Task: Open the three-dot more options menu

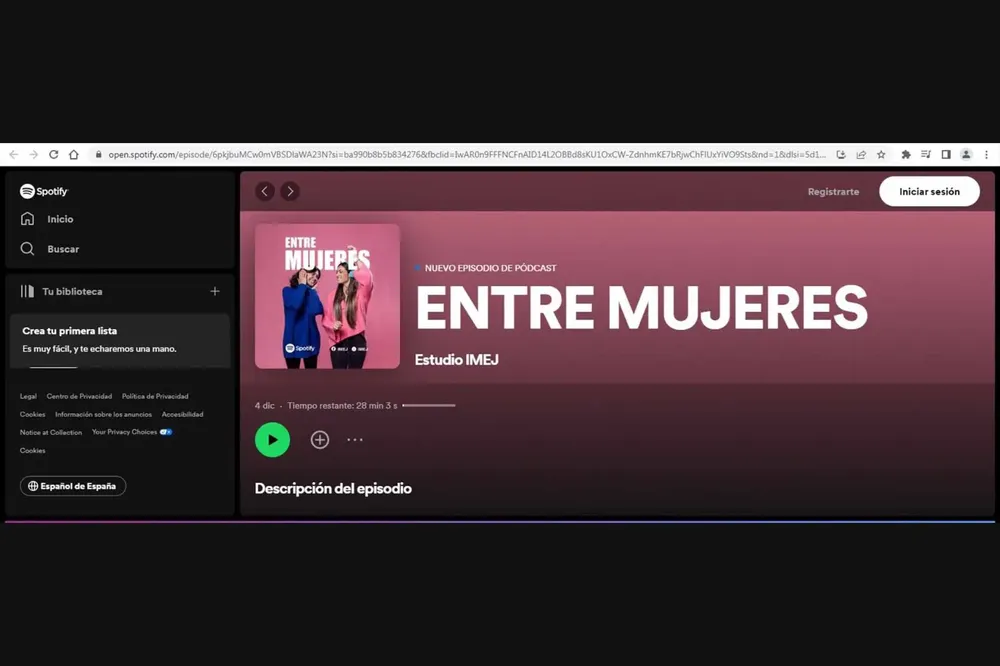Action: (355, 440)
